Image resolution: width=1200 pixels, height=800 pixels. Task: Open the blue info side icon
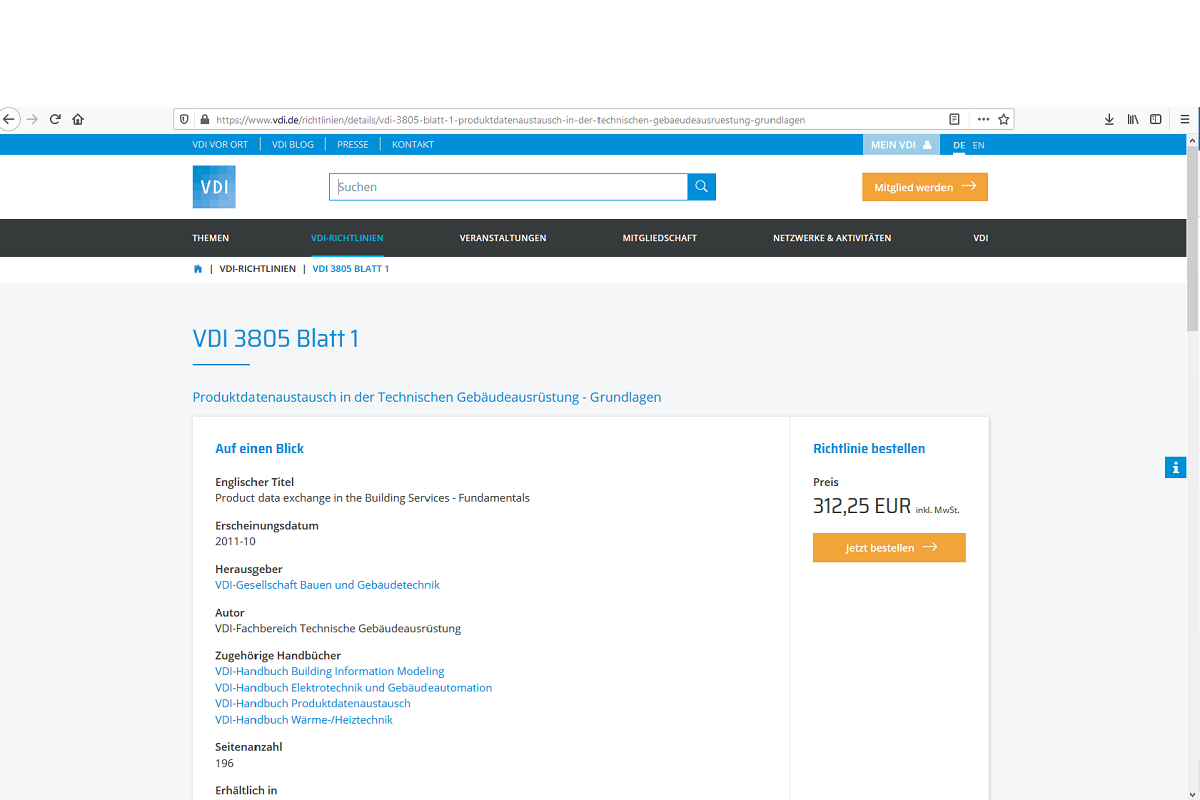pyautogui.click(x=1175, y=467)
